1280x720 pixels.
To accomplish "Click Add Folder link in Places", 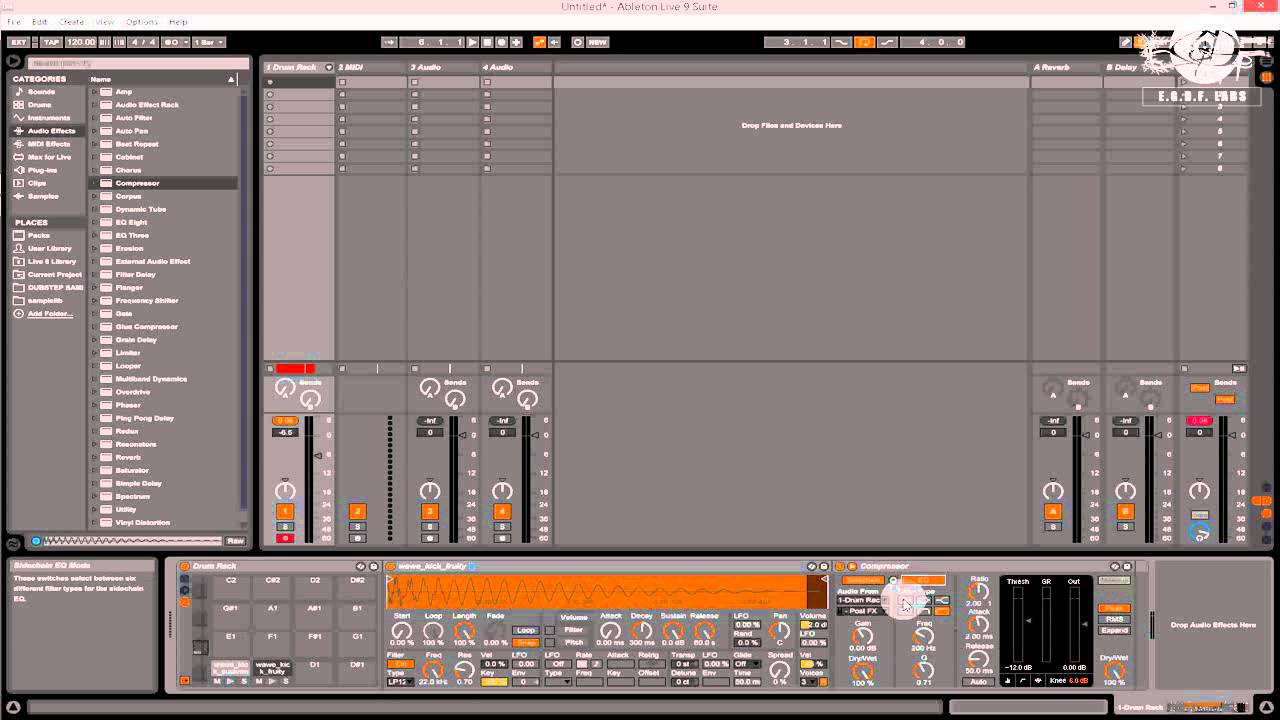I will coord(49,313).
